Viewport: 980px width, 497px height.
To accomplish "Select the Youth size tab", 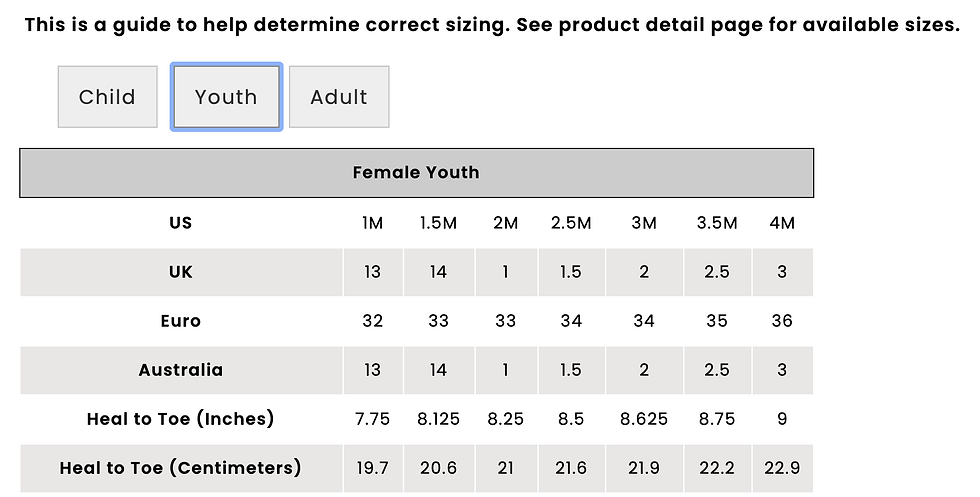I will click(226, 97).
